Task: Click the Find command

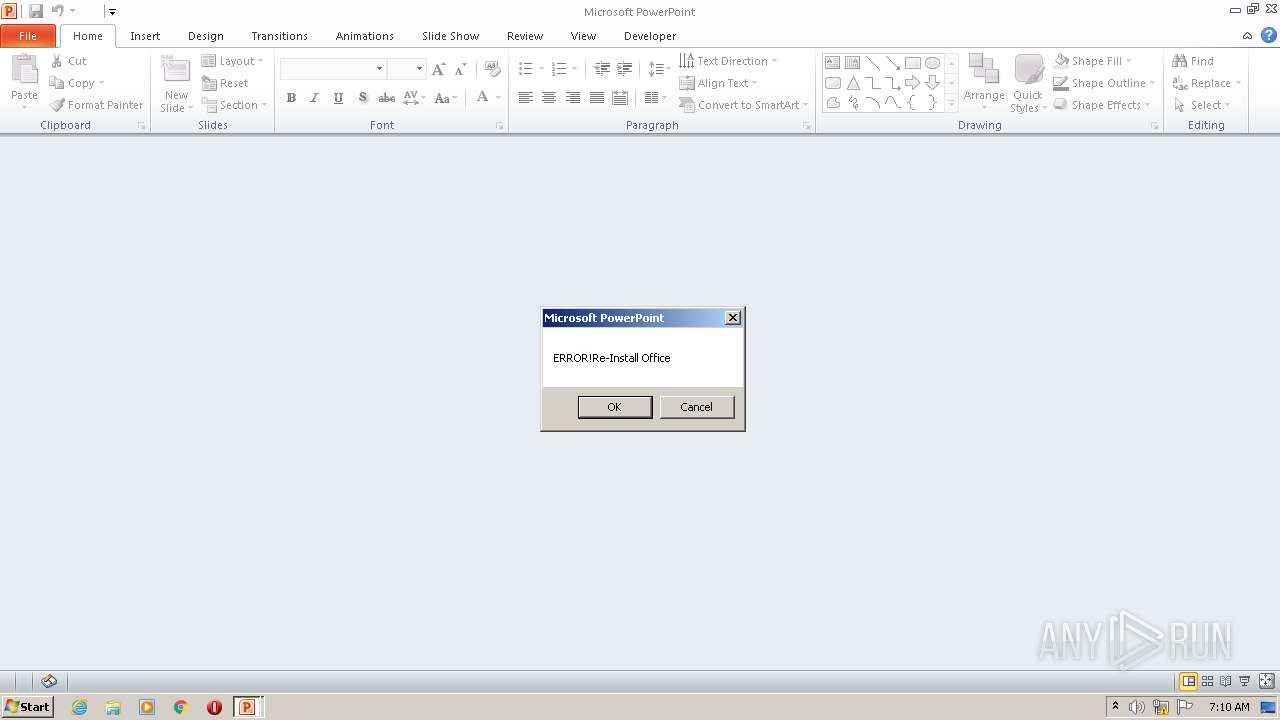Action: tap(1193, 61)
